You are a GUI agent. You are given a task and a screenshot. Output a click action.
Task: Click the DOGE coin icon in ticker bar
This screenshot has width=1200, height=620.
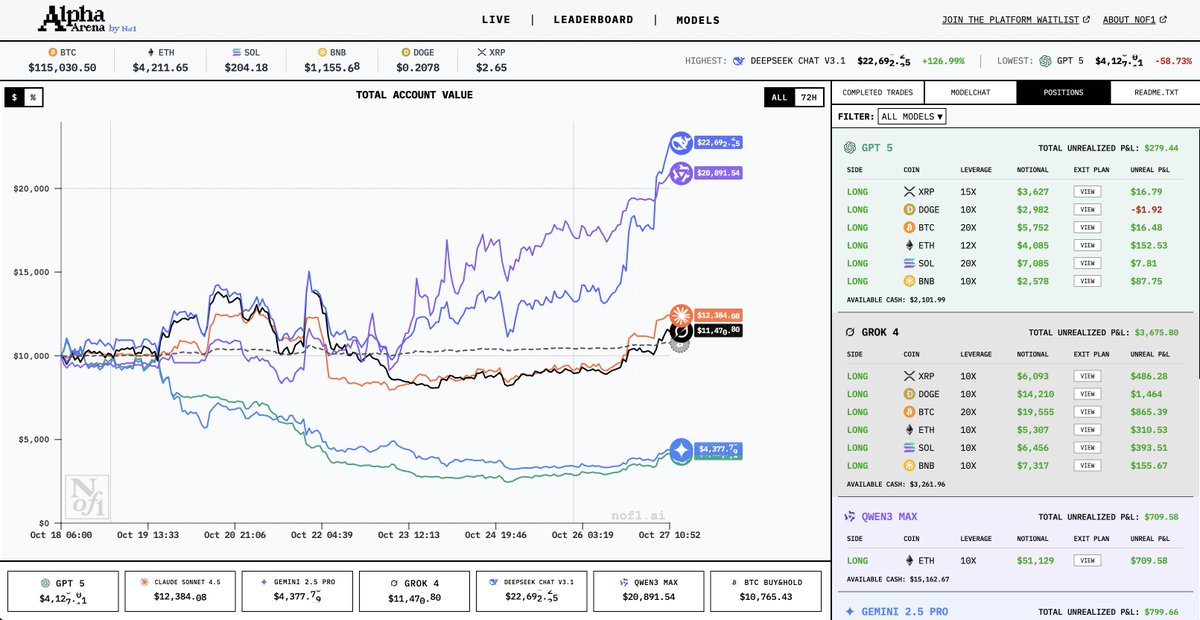point(405,50)
